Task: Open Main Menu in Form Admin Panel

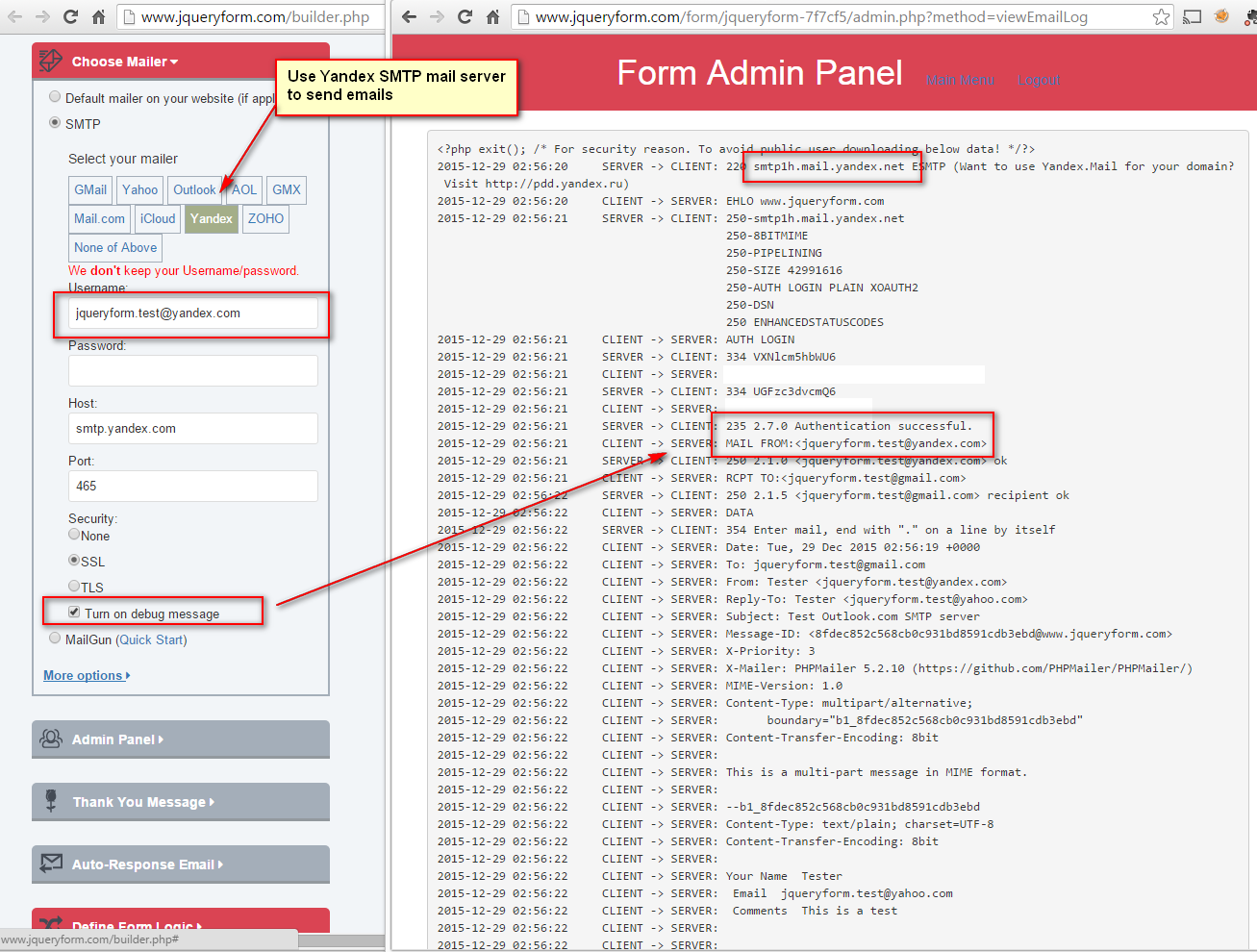Action: click(961, 80)
